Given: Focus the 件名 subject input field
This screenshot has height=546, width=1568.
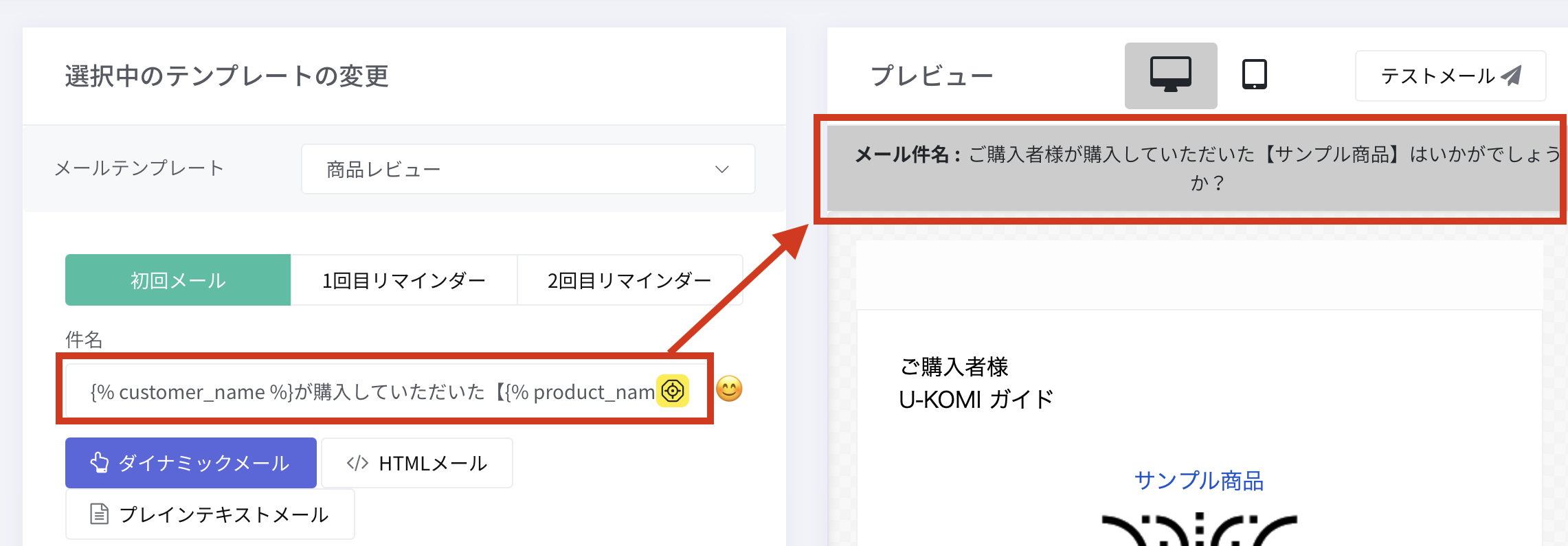Looking at the screenshot, I should 371,391.
